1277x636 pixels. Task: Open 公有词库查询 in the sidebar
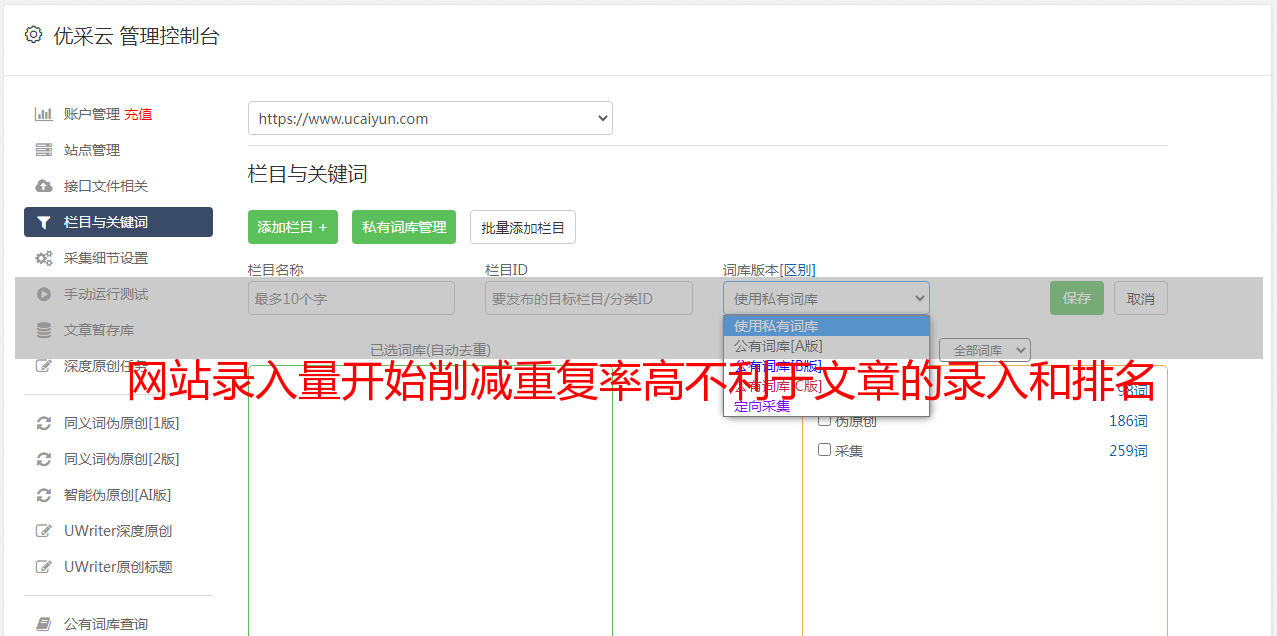106,624
